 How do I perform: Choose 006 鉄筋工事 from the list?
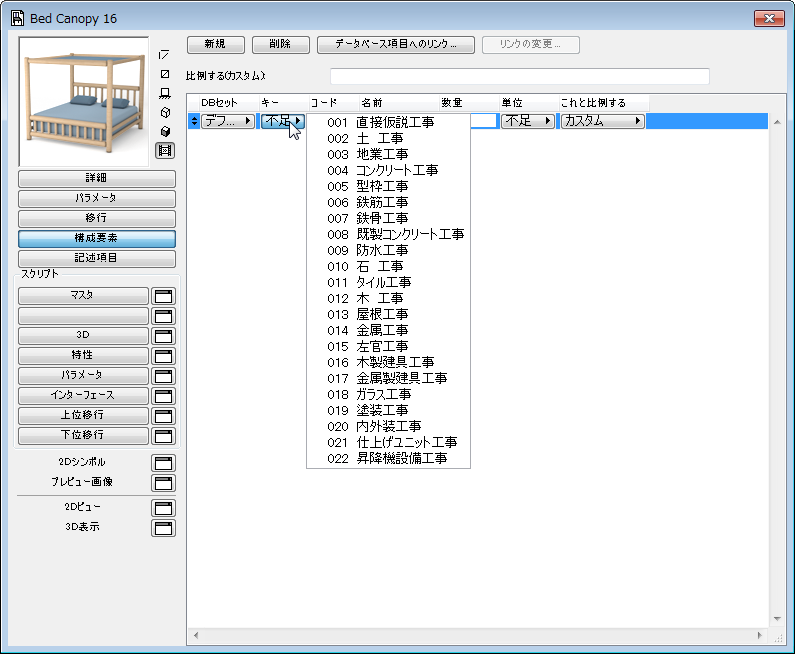[x=388, y=202]
